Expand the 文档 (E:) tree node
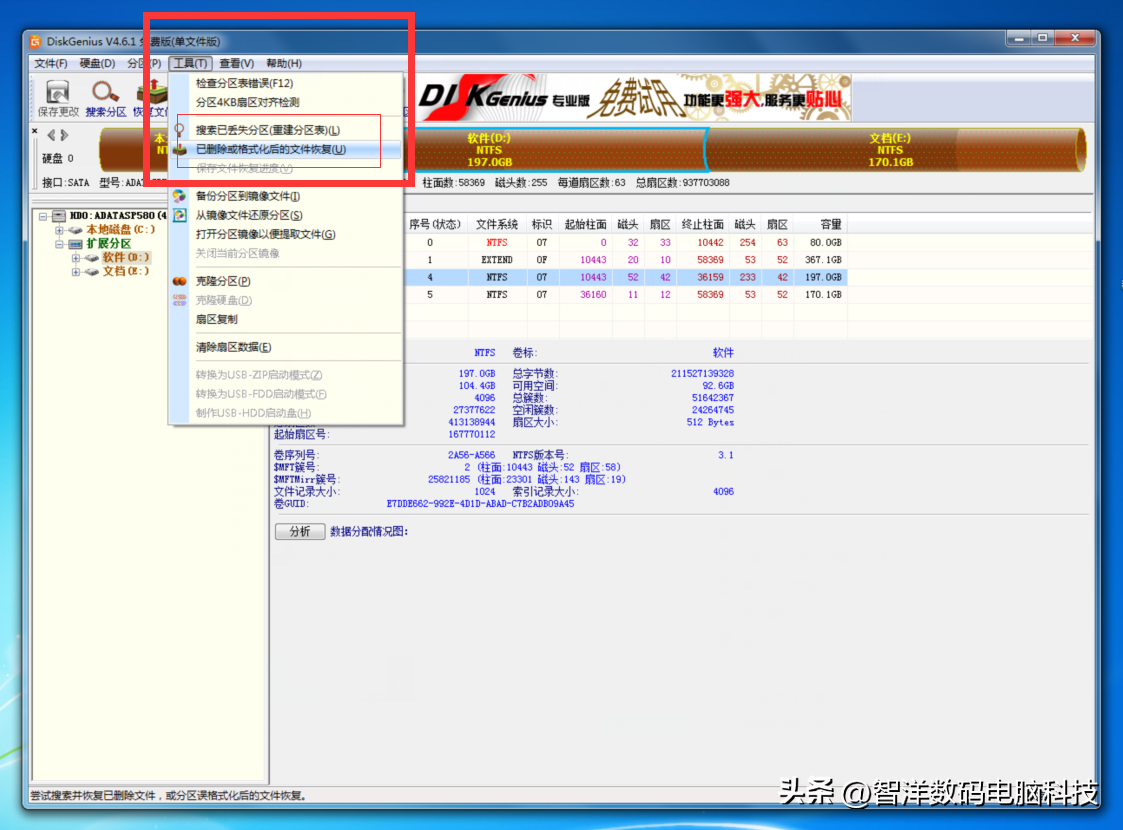 [76, 271]
